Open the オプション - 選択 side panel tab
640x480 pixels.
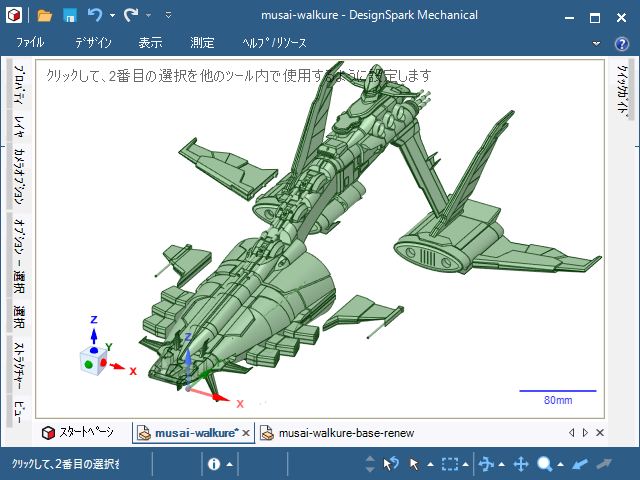[x=18, y=256]
